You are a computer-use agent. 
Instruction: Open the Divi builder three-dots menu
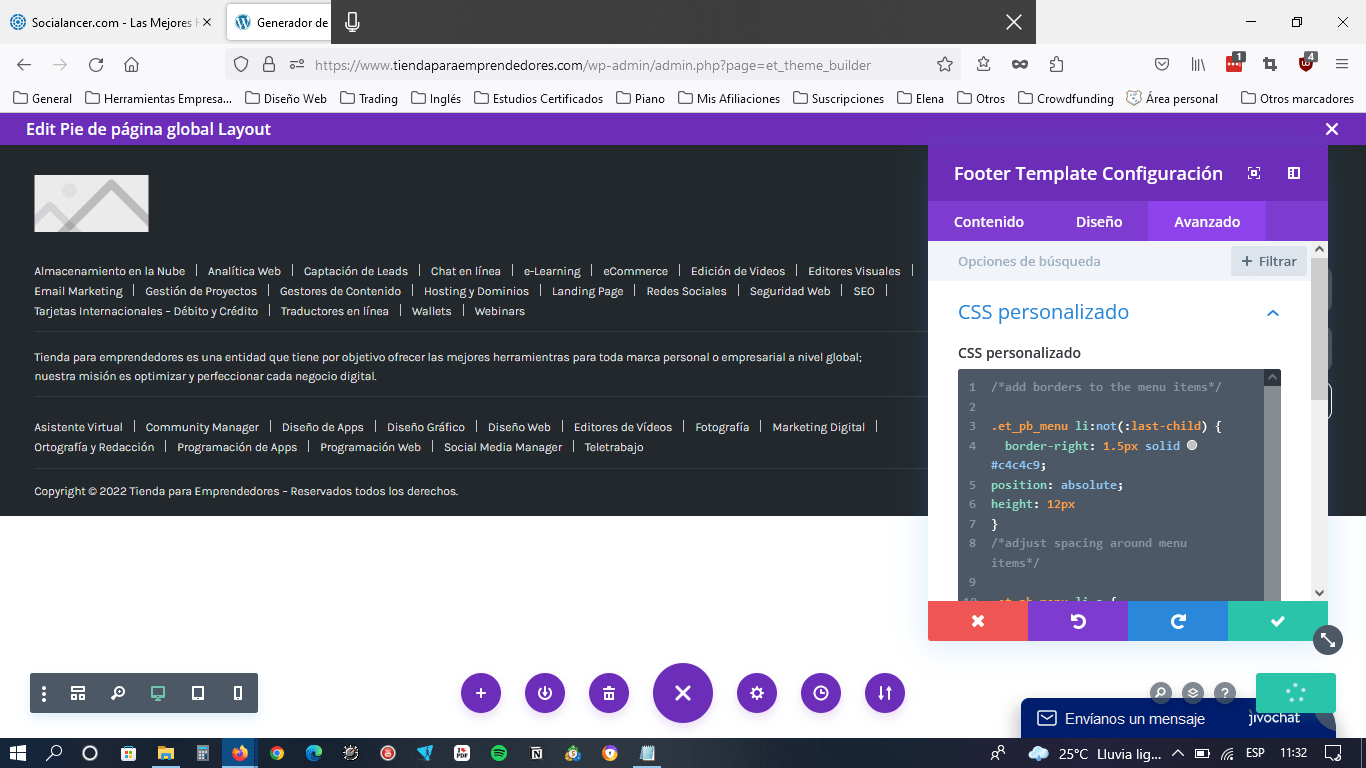pos(44,693)
